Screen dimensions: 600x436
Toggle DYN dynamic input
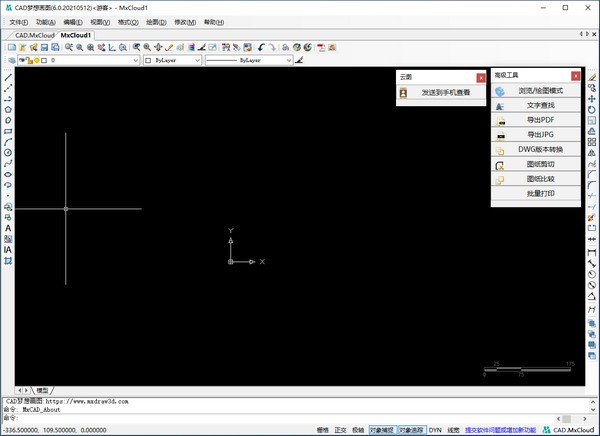click(x=435, y=429)
